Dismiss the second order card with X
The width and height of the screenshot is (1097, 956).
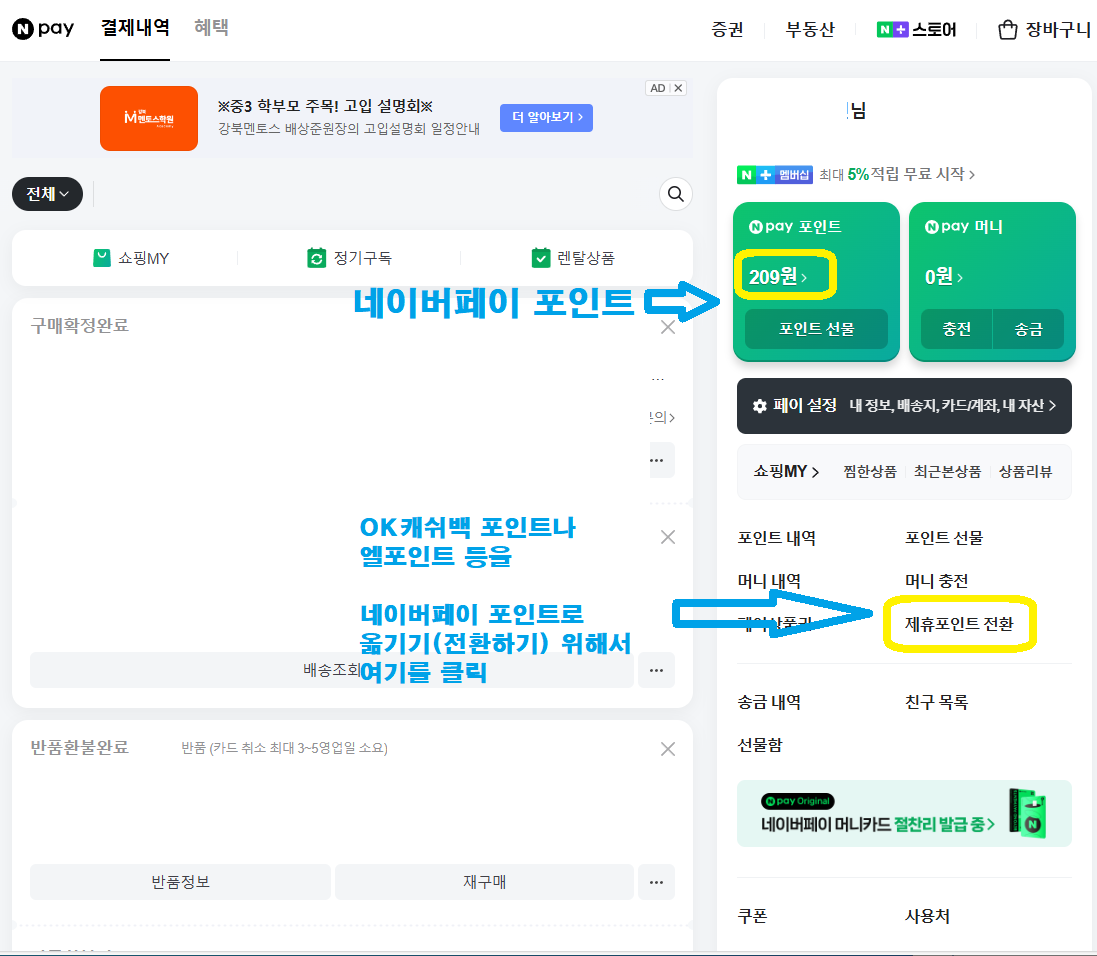point(668,537)
